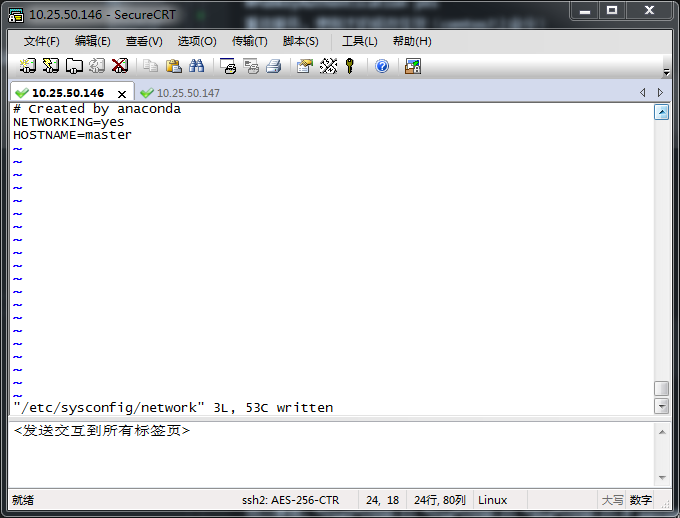This screenshot has height=518, width=680.
Task: Open Find with the binoculars icon
Action: pos(197,66)
